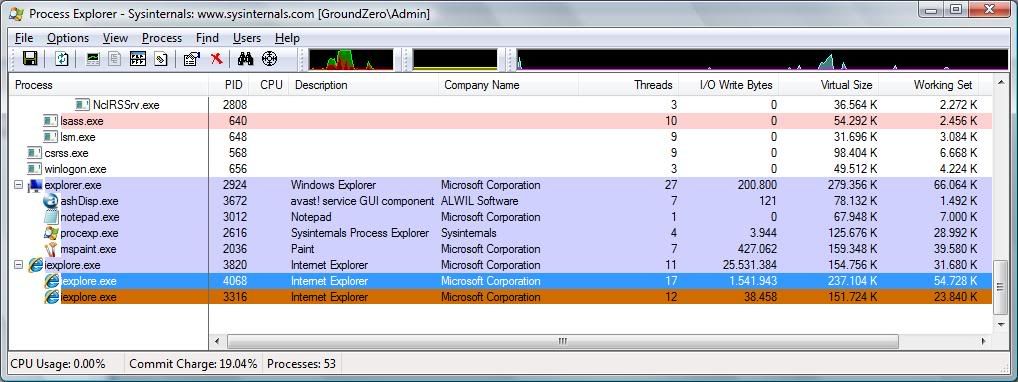The width and height of the screenshot is (1018, 382).
Task: Sort by the Process column header
Action: (109, 85)
